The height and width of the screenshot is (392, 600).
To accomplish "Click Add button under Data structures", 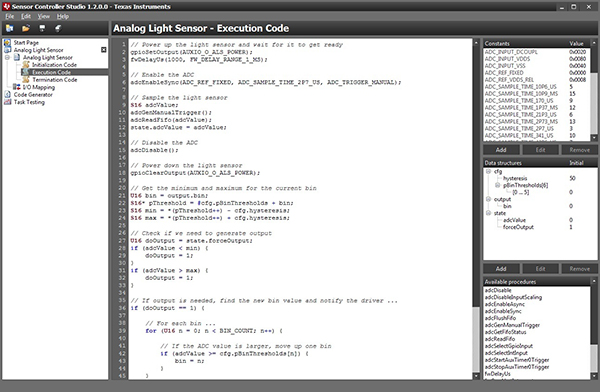I will pyautogui.click(x=501, y=269).
